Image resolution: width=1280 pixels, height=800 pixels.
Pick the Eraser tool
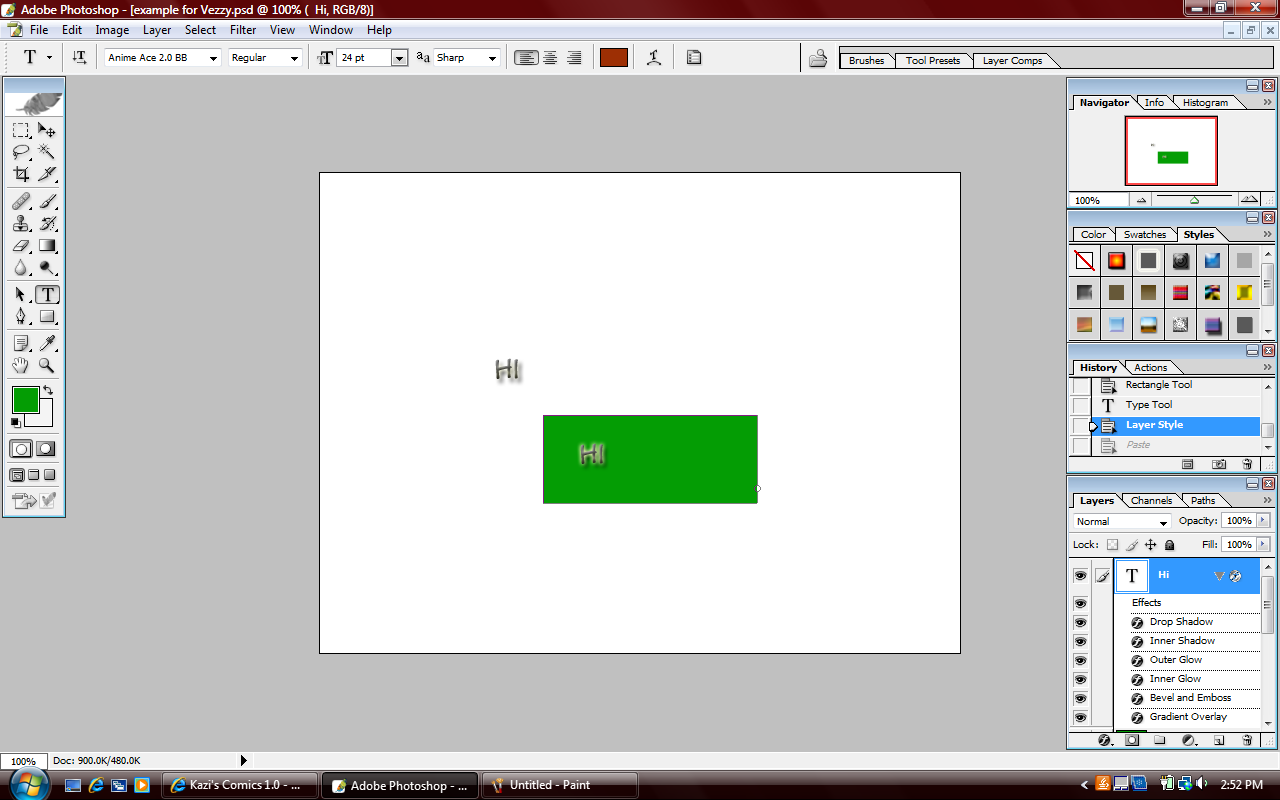20,245
